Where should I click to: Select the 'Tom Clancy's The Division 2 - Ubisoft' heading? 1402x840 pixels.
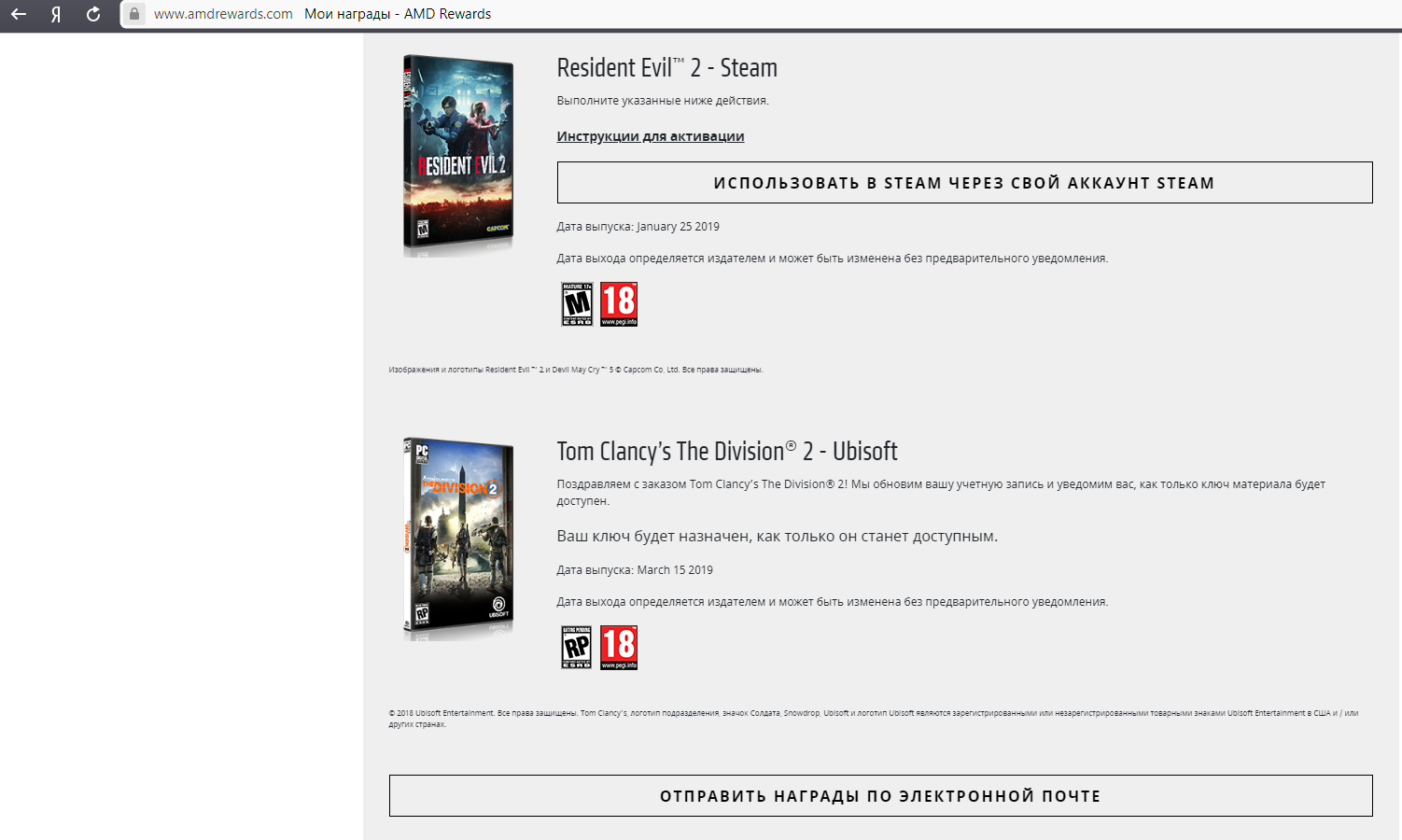[x=727, y=452]
